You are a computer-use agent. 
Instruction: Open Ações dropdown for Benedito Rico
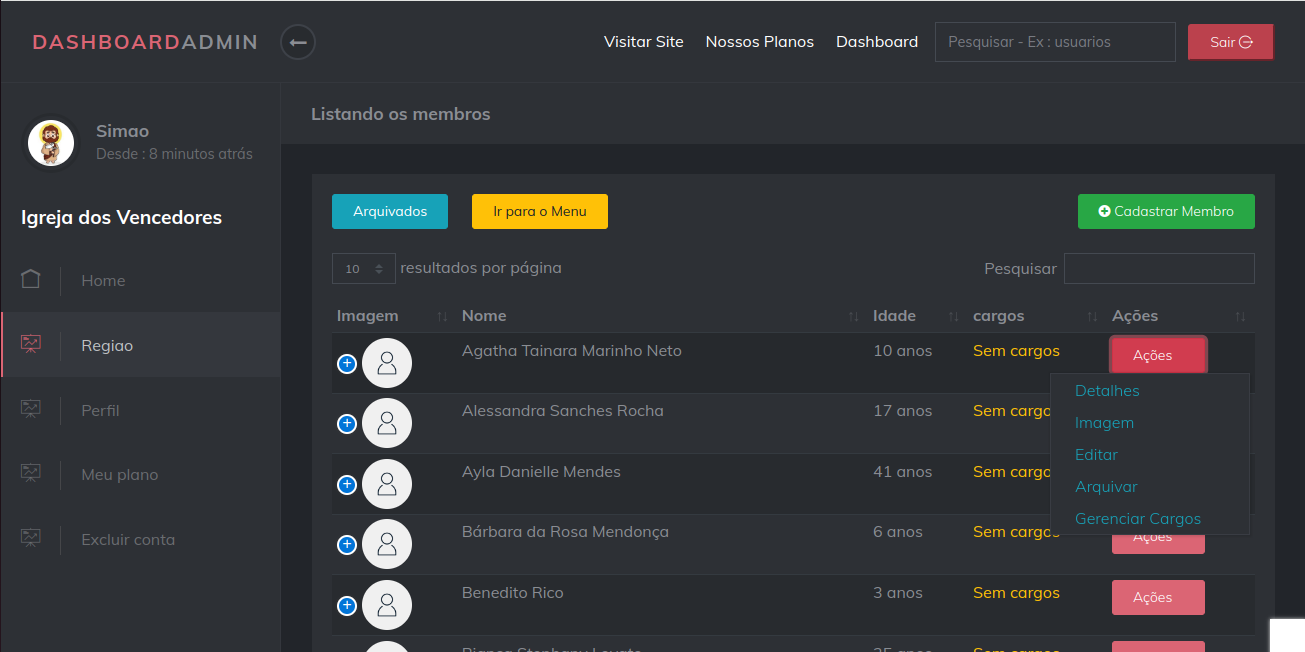1157,597
